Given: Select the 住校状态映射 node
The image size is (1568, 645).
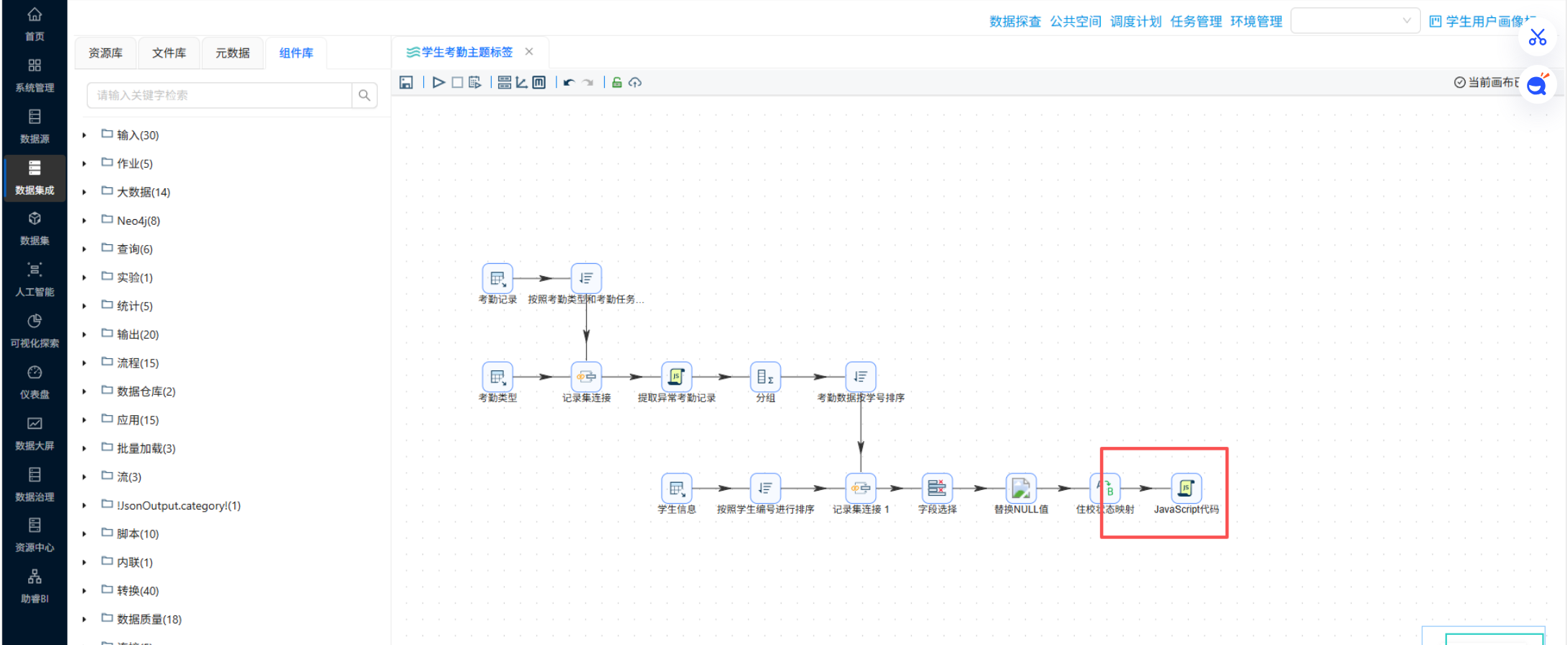Looking at the screenshot, I should pyautogui.click(x=1105, y=488).
